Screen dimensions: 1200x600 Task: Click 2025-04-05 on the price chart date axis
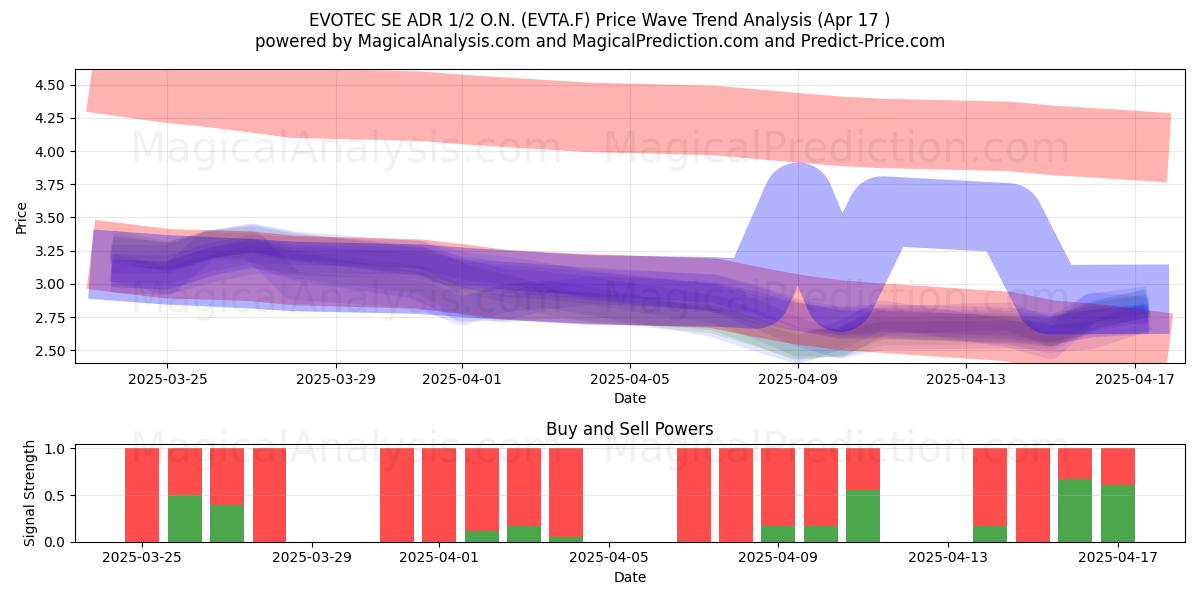pyautogui.click(x=630, y=379)
